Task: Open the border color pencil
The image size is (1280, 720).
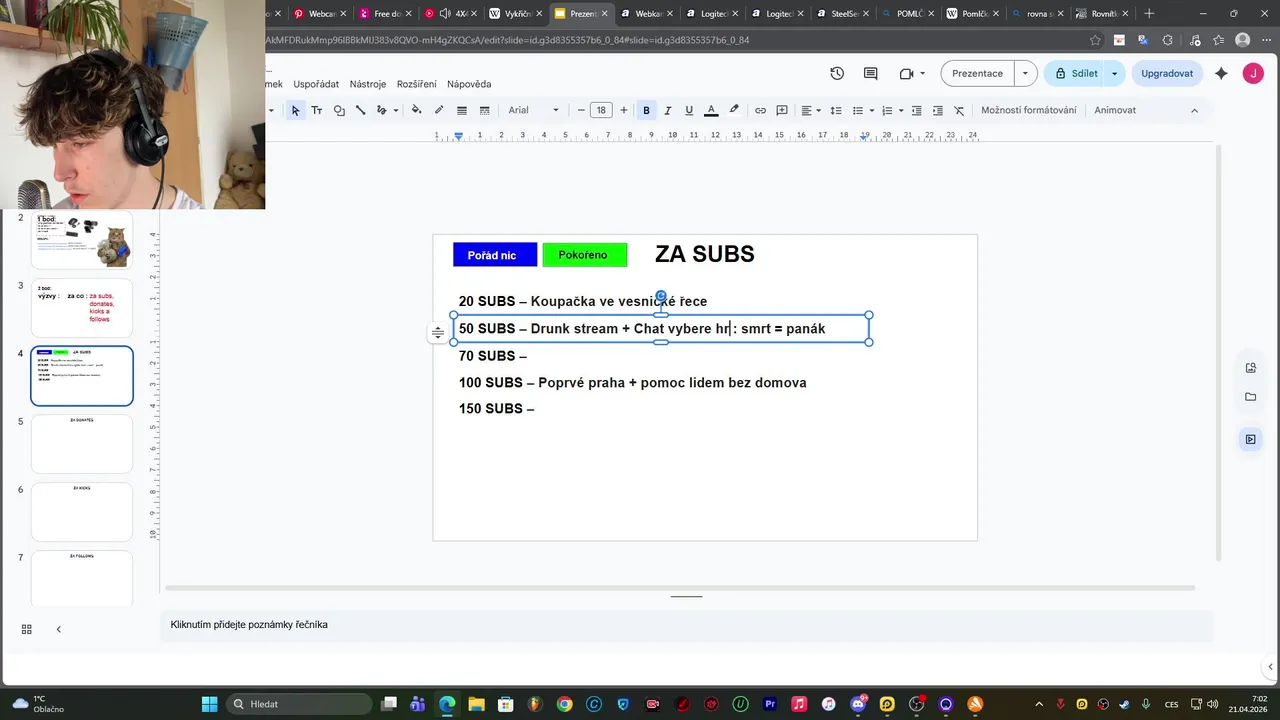Action: tap(439, 110)
